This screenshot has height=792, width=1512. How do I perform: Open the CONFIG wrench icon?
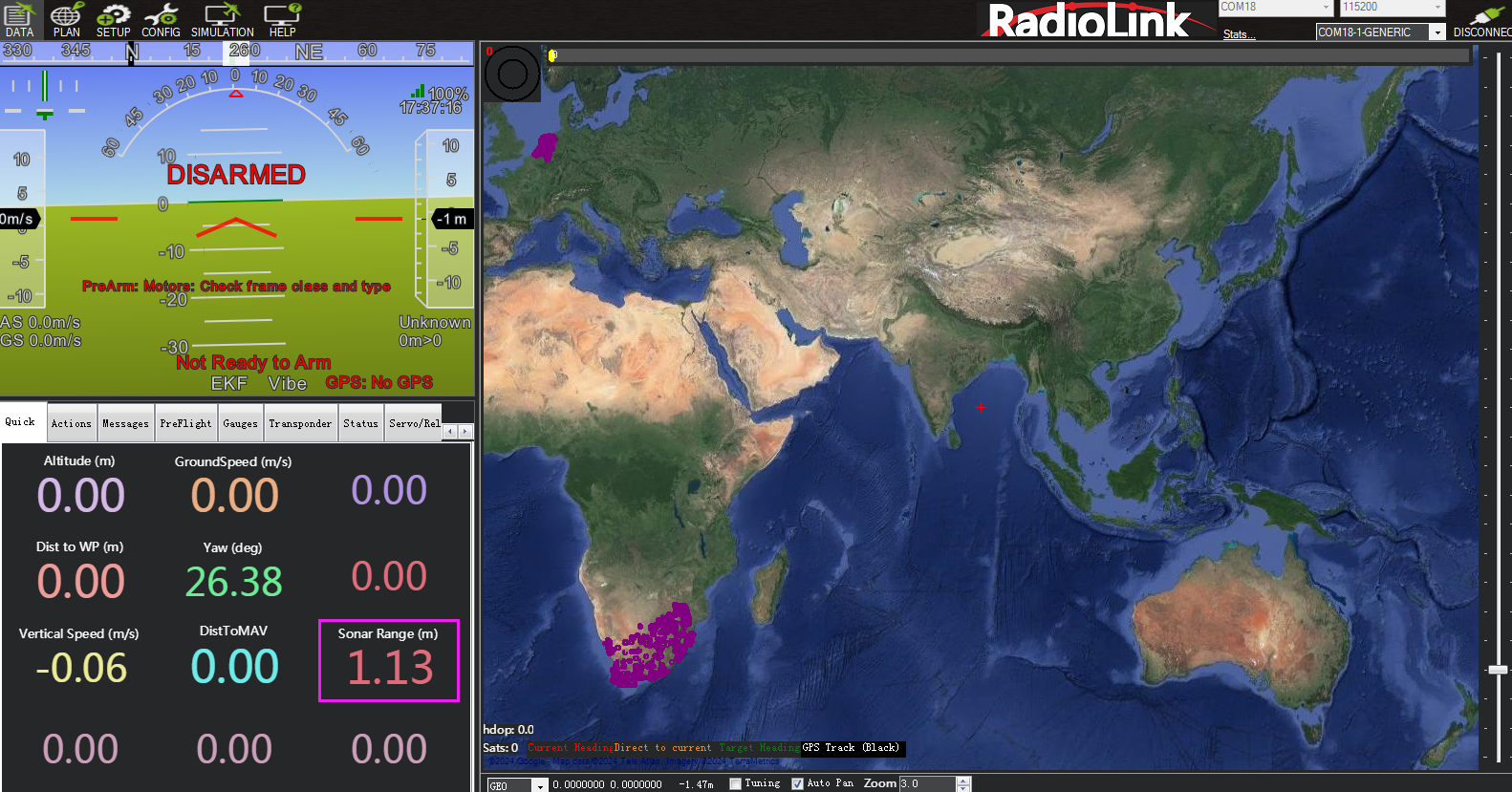click(x=161, y=20)
